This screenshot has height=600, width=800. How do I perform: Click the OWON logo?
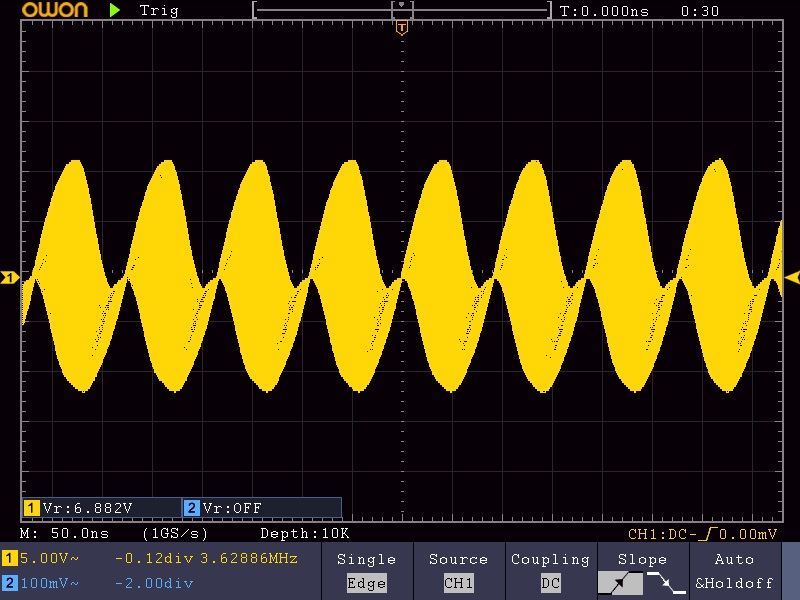click(55, 10)
